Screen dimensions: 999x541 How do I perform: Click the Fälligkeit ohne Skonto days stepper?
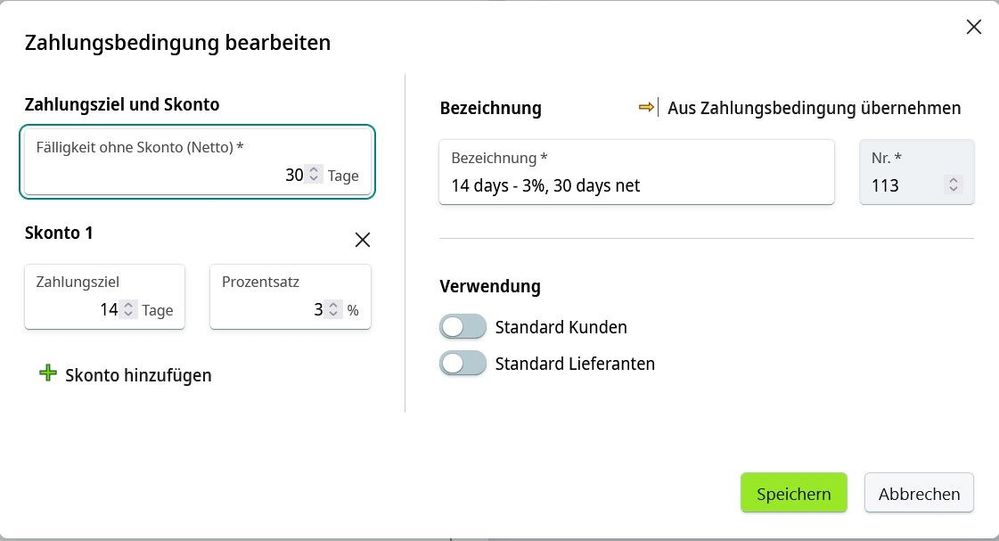pyautogui.click(x=314, y=175)
